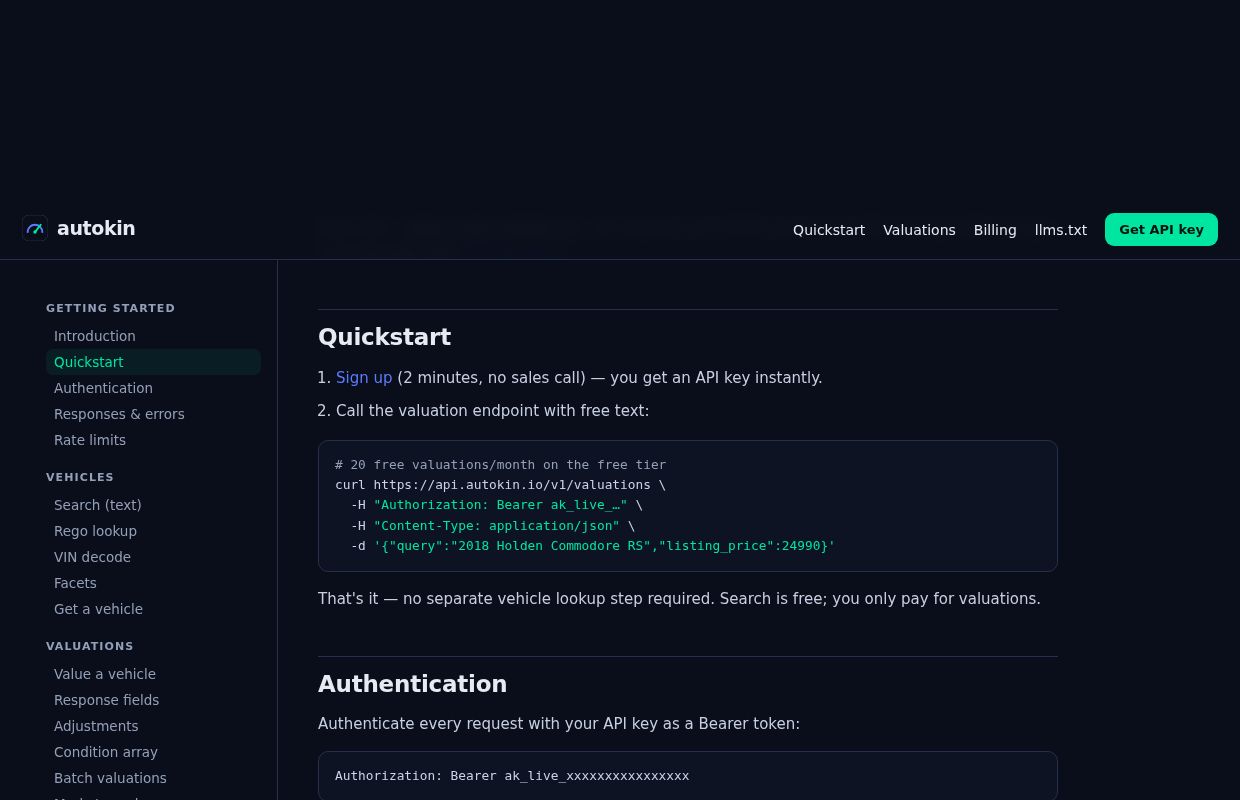1240x800 pixels.
Task: Click the Get API key button
Action: [x=1161, y=229]
